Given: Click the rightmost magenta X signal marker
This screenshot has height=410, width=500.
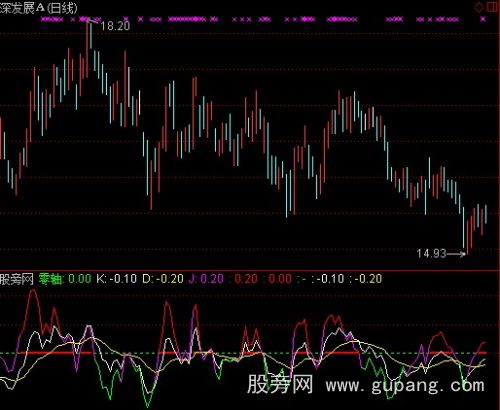Looking at the screenshot, I should 483,19.
